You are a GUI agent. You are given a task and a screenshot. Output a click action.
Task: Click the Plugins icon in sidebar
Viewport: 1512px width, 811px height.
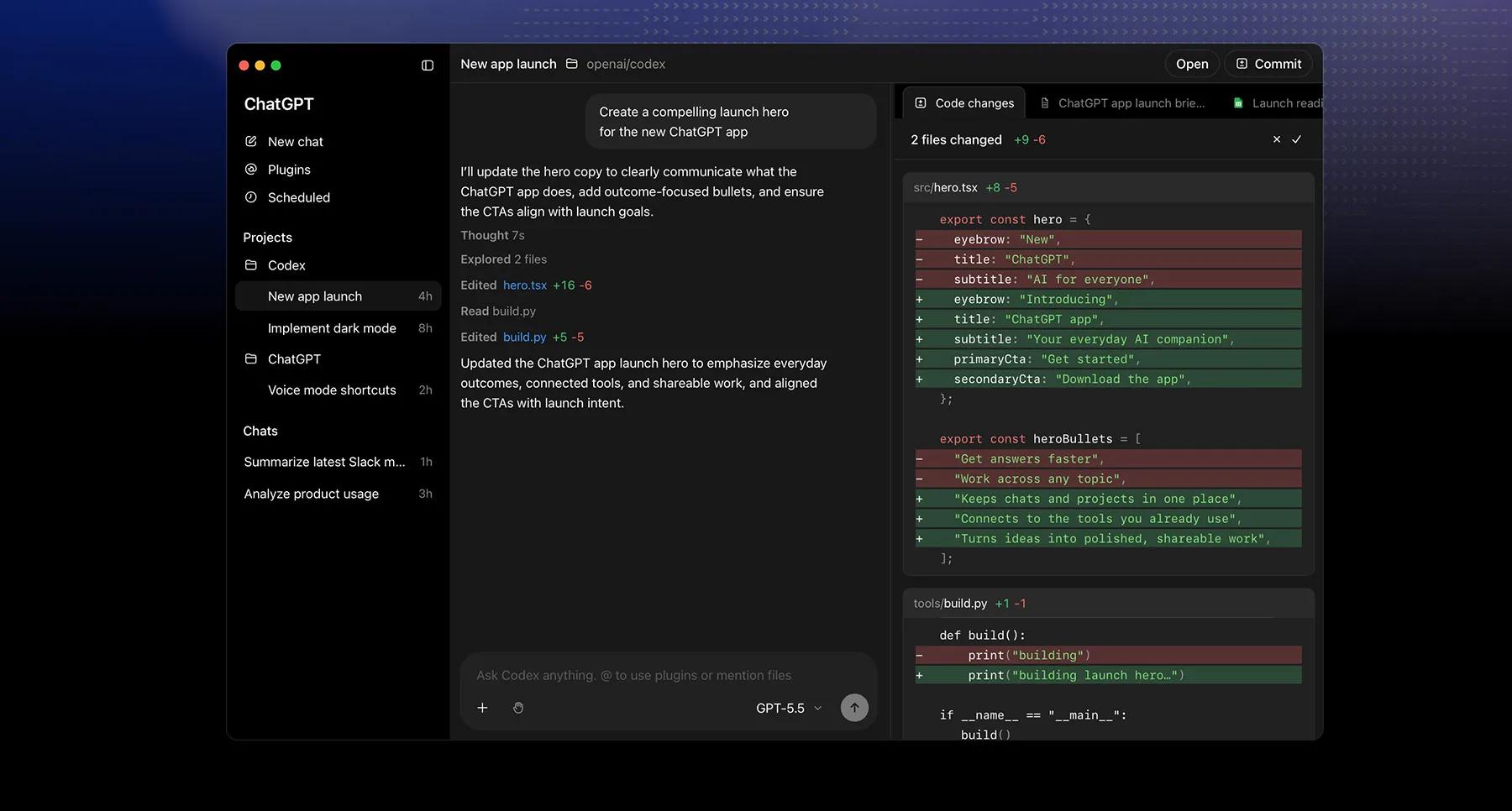[x=250, y=170]
